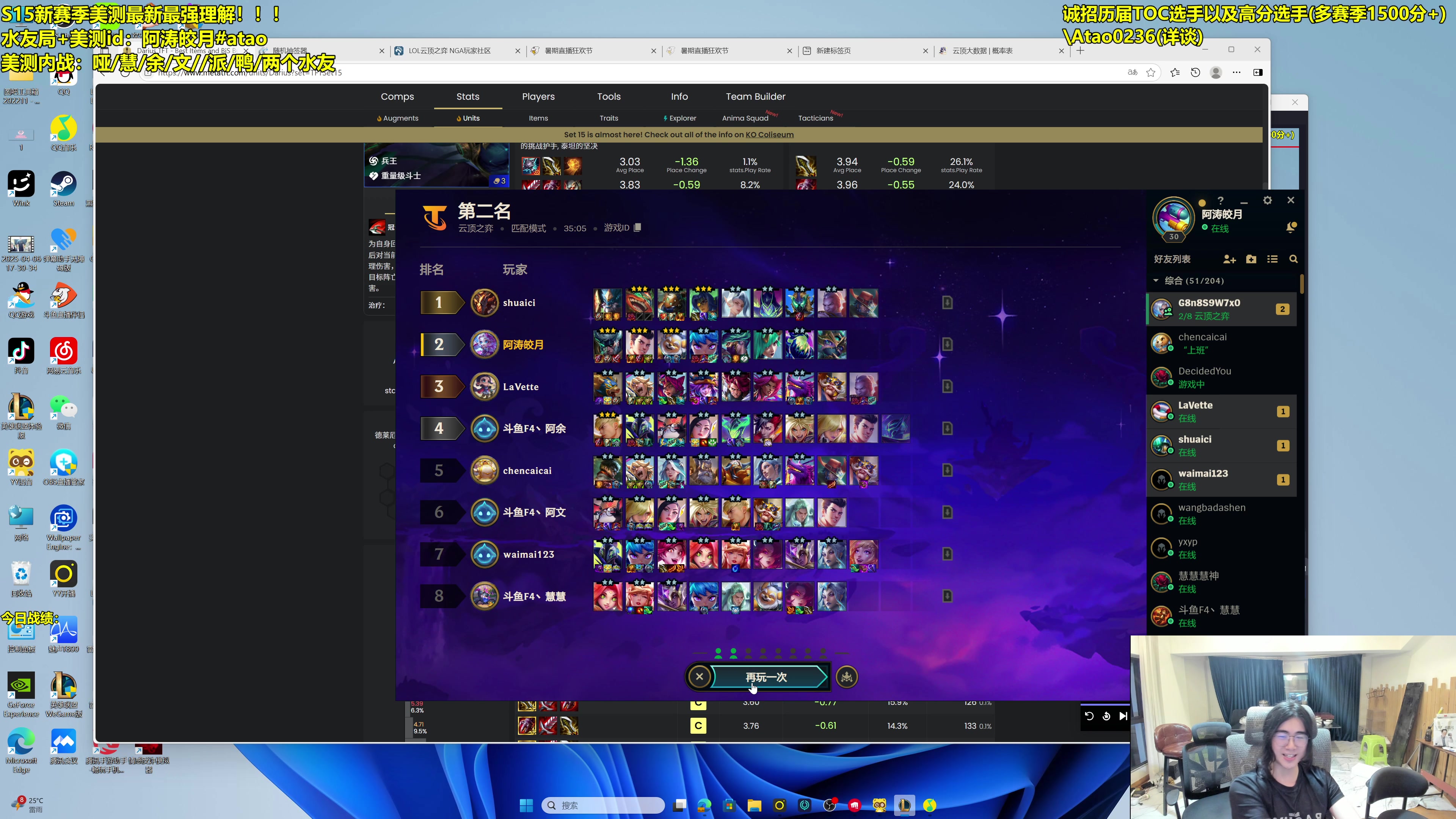Click the question mark help icon in client

click(1220, 200)
